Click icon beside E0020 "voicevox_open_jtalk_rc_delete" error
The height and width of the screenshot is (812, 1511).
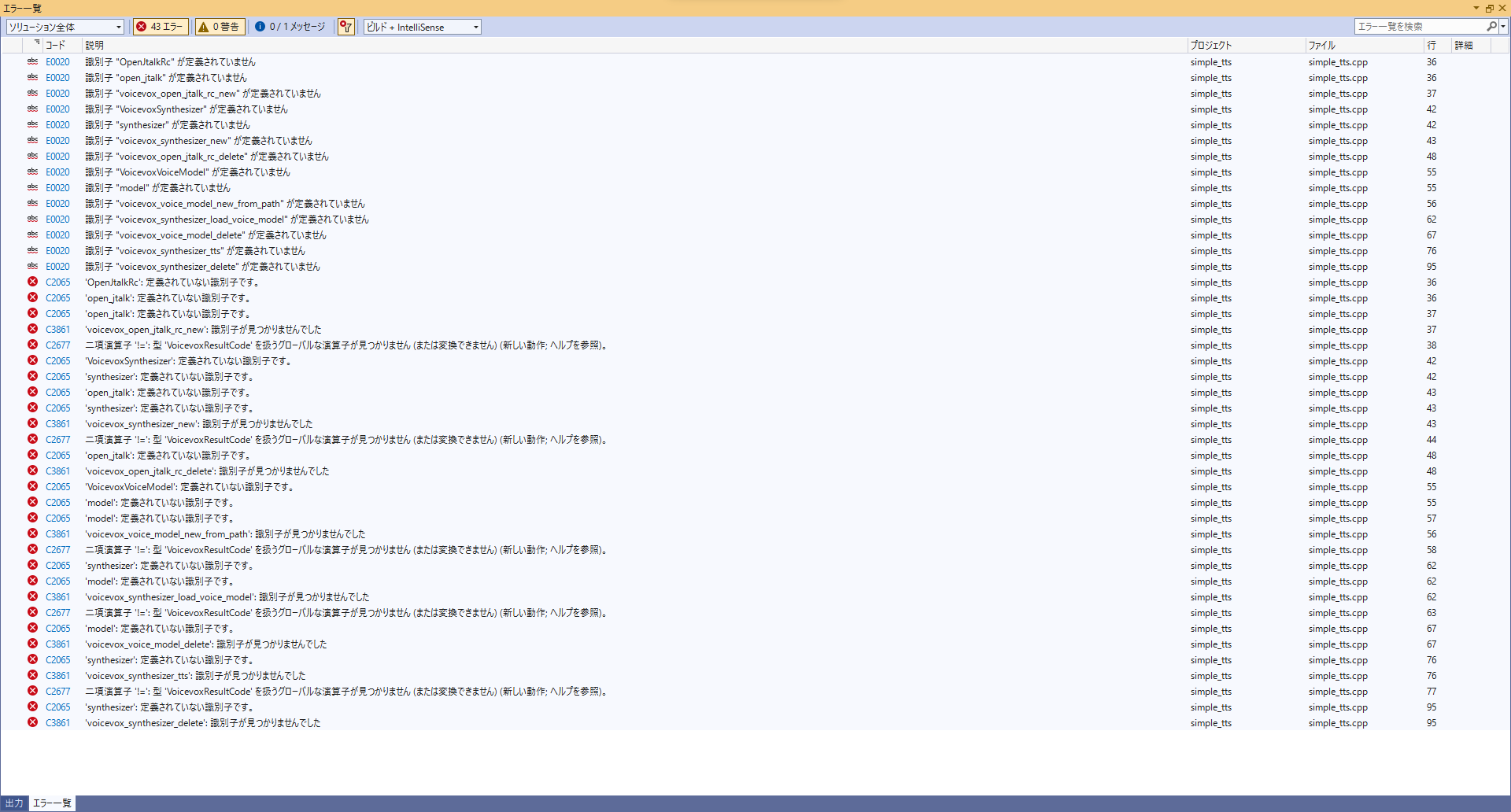pyautogui.click(x=32, y=156)
